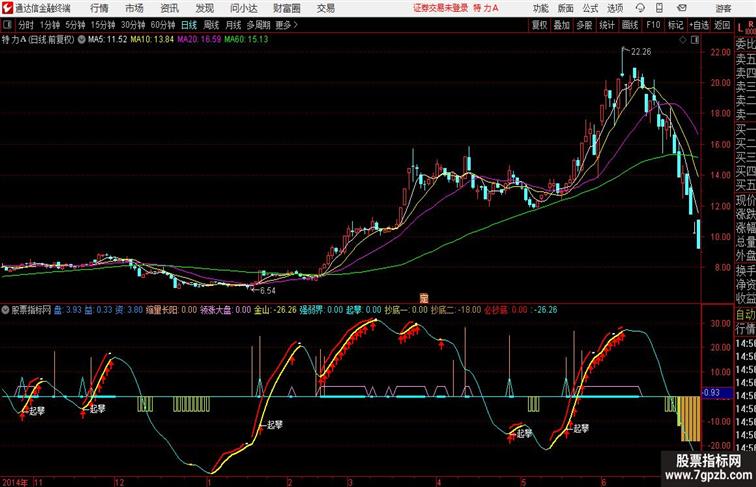
Task: Switch to 1分钟 period tab
Action: [50, 25]
